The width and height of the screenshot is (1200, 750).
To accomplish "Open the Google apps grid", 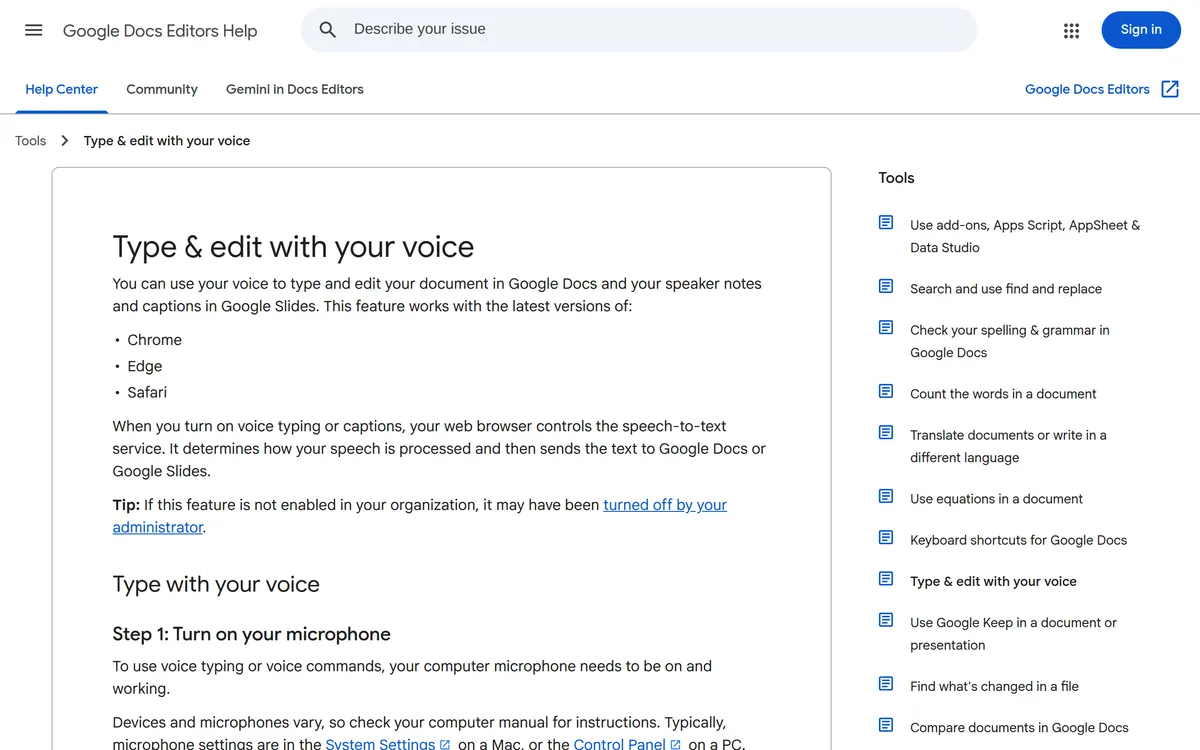I will [1072, 30].
